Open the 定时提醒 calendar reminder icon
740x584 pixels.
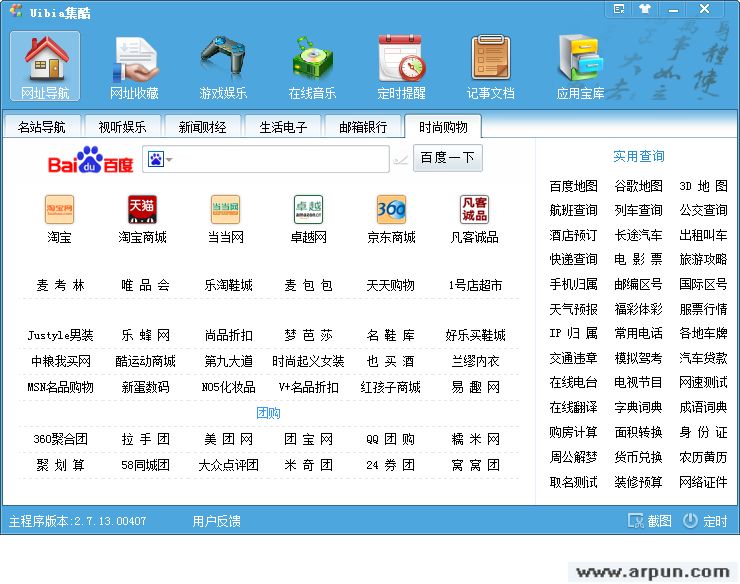402,66
